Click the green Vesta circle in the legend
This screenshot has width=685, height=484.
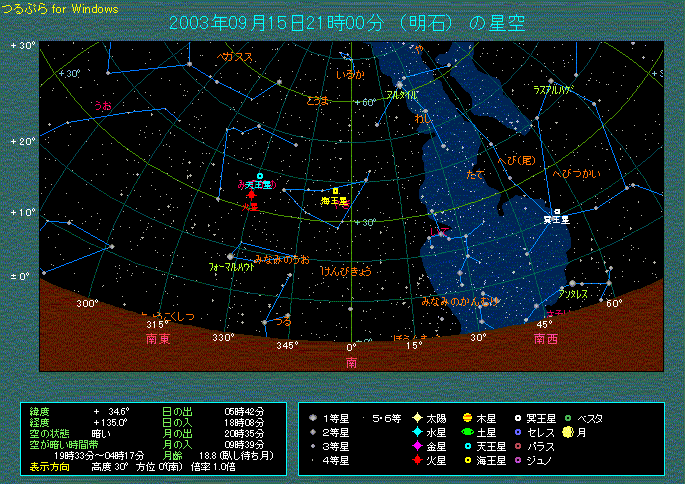[x=566, y=418]
